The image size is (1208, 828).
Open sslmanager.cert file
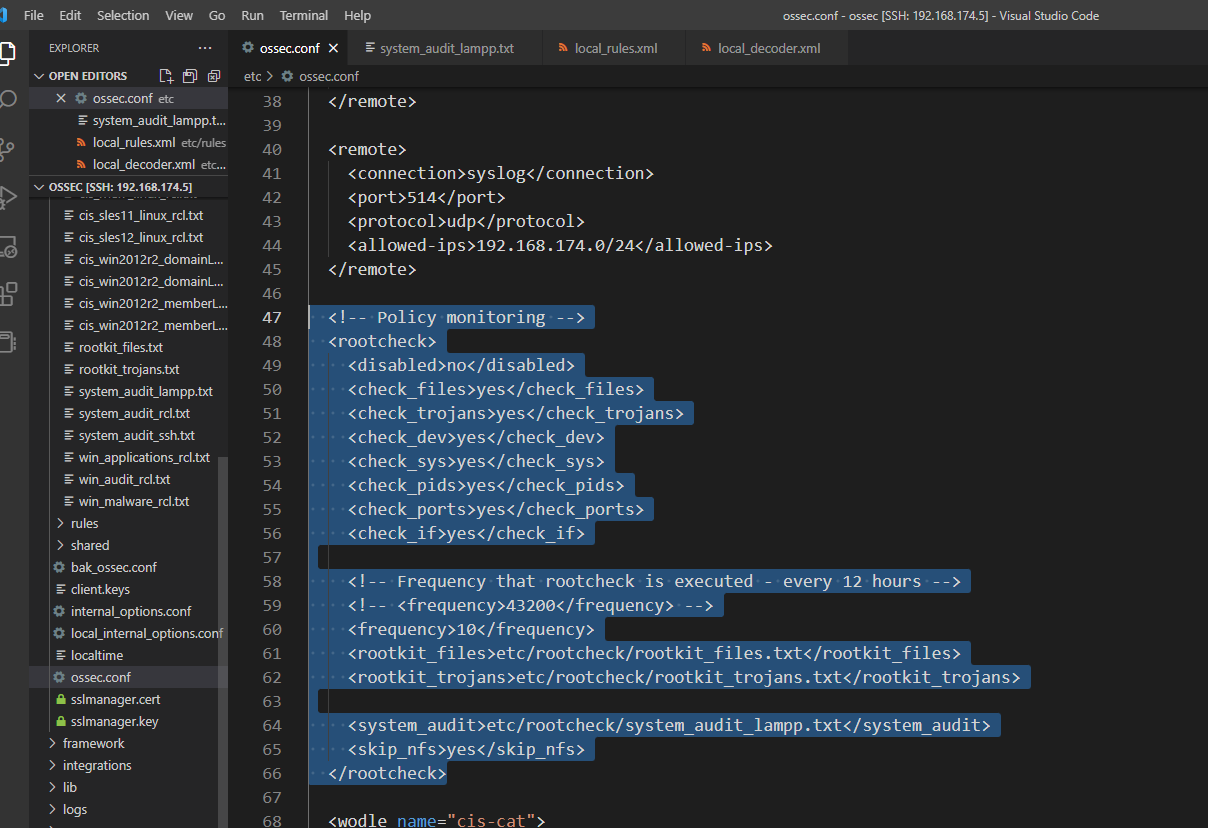click(x=115, y=699)
